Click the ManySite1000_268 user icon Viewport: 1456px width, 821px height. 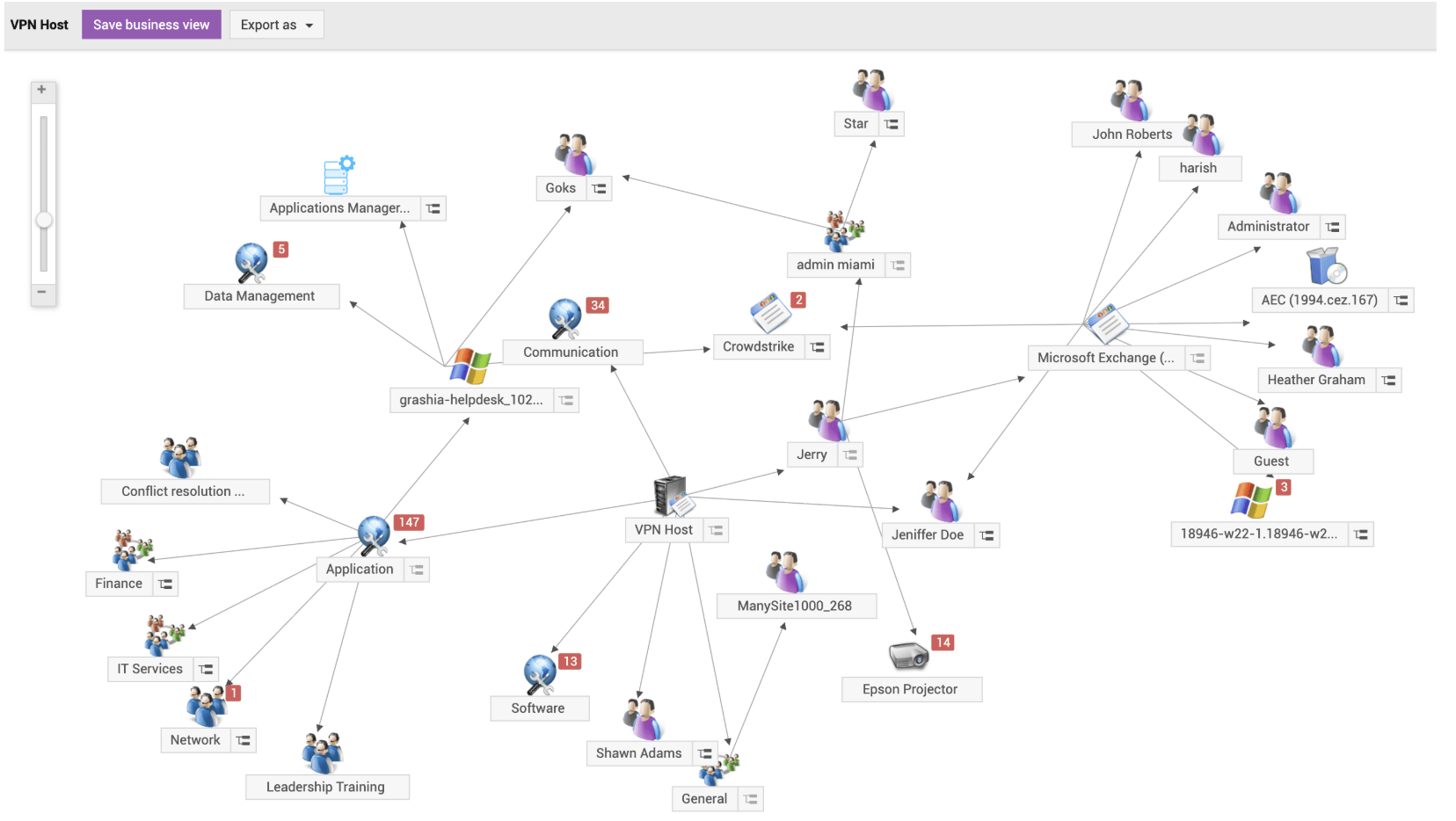click(786, 572)
